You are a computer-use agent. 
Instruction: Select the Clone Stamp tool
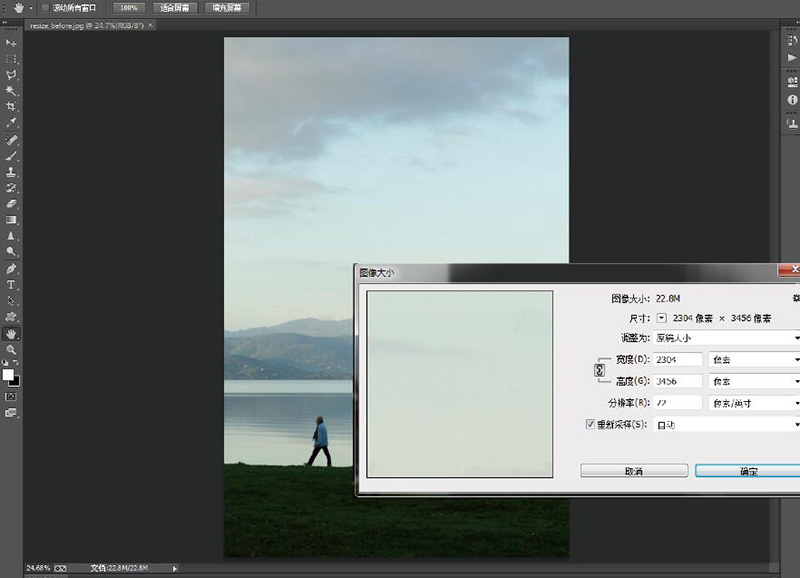(x=12, y=172)
